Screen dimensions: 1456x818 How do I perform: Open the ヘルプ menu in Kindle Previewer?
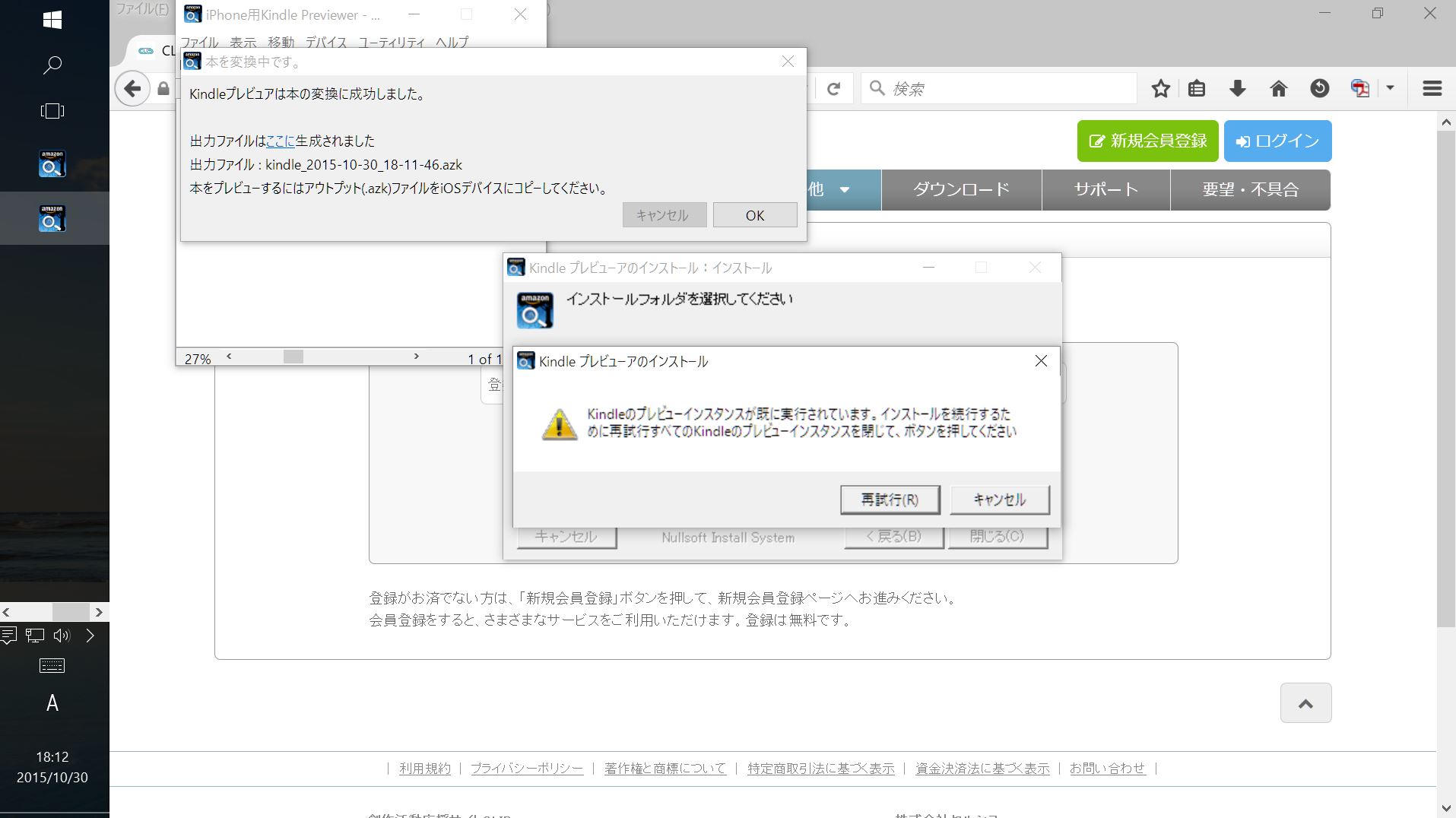[x=452, y=43]
